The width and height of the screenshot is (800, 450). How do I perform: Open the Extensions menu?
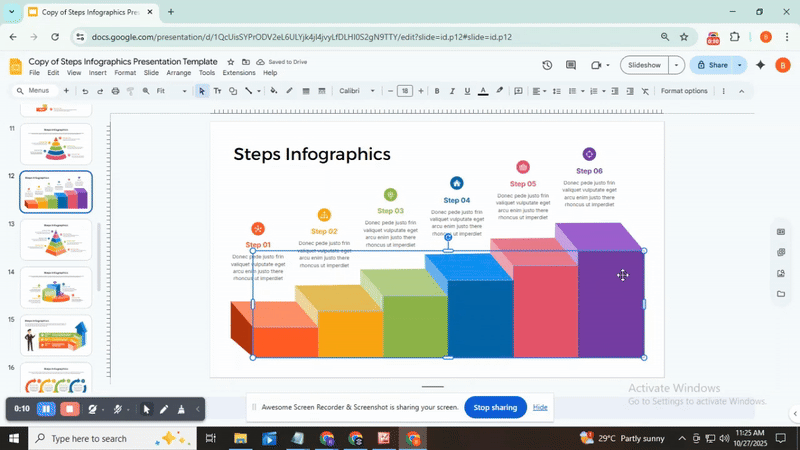click(x=238, y=73)
